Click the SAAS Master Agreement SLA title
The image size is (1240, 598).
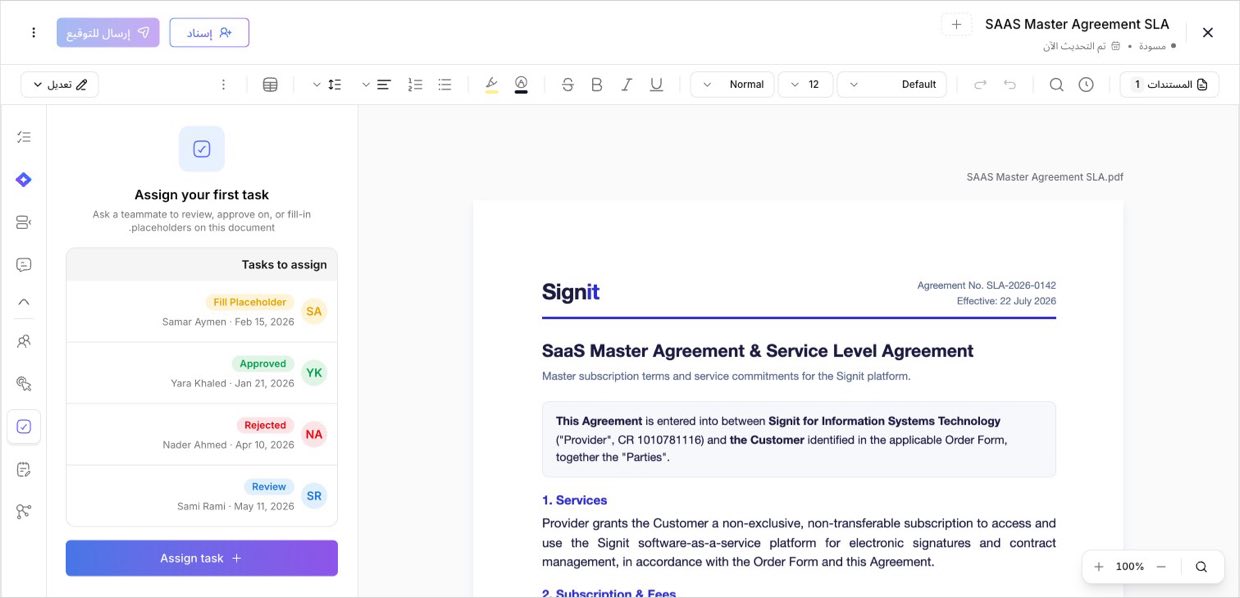1077,24
